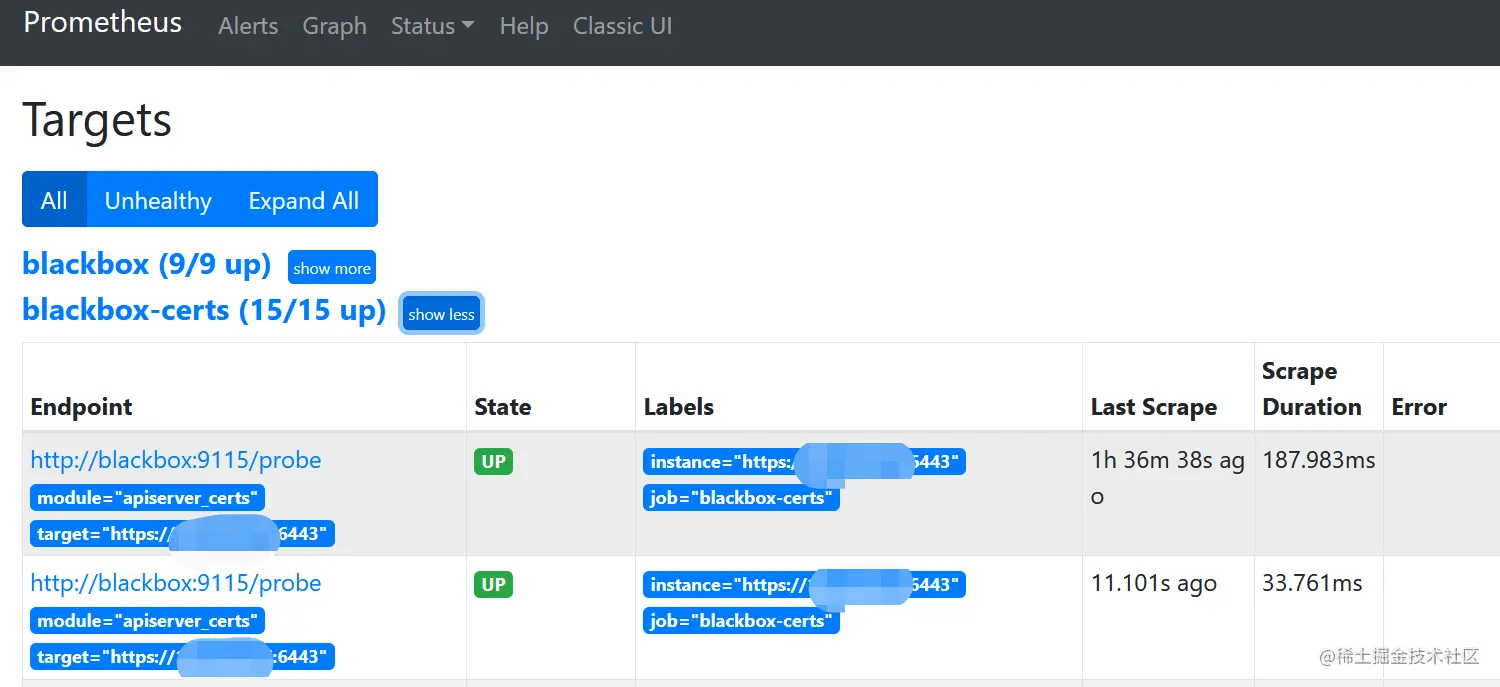
Task: Click the 33.761ms duration value
Action: tap(1312, 583)
